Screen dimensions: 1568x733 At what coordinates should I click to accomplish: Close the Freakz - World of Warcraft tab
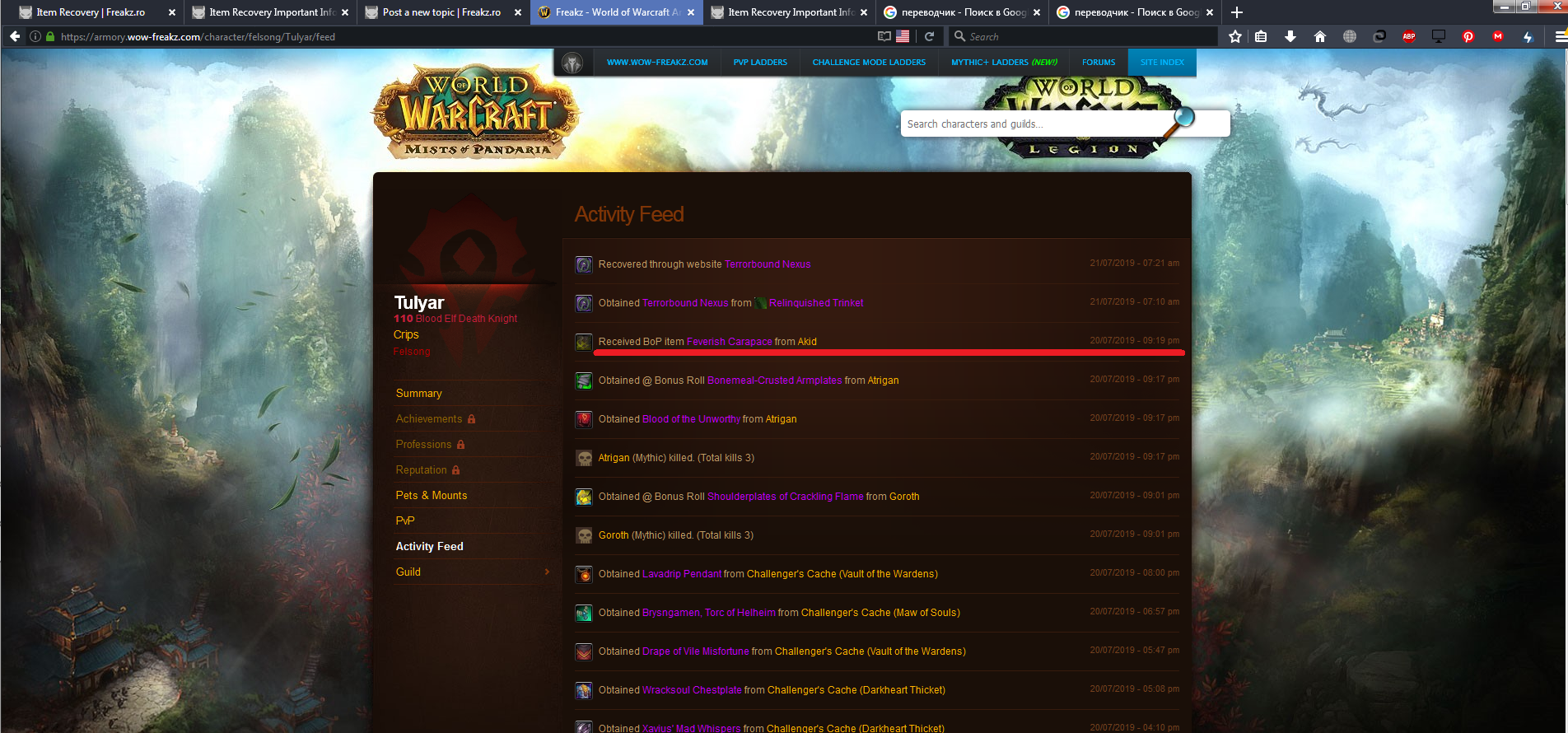691,12
